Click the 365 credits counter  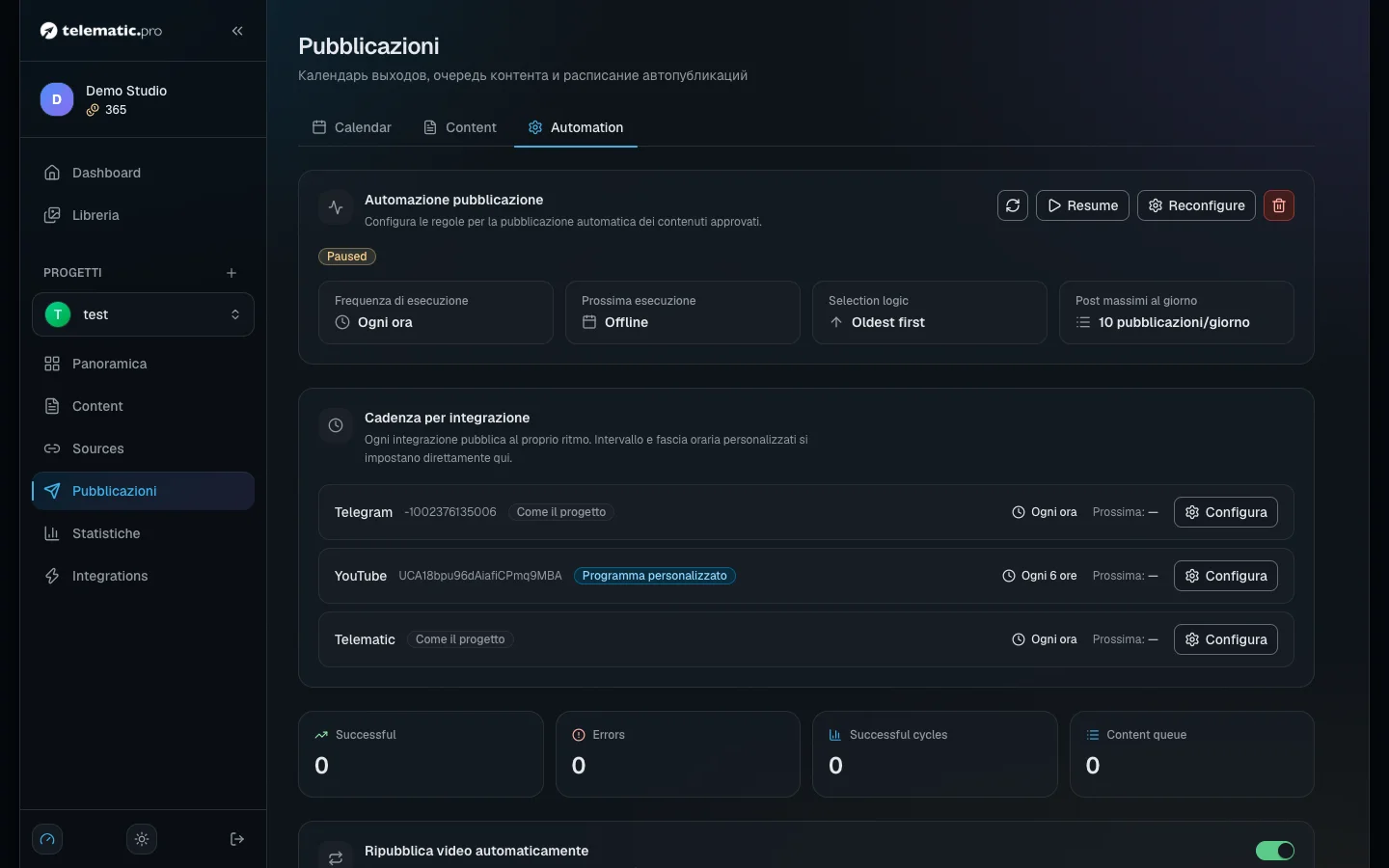107,110
